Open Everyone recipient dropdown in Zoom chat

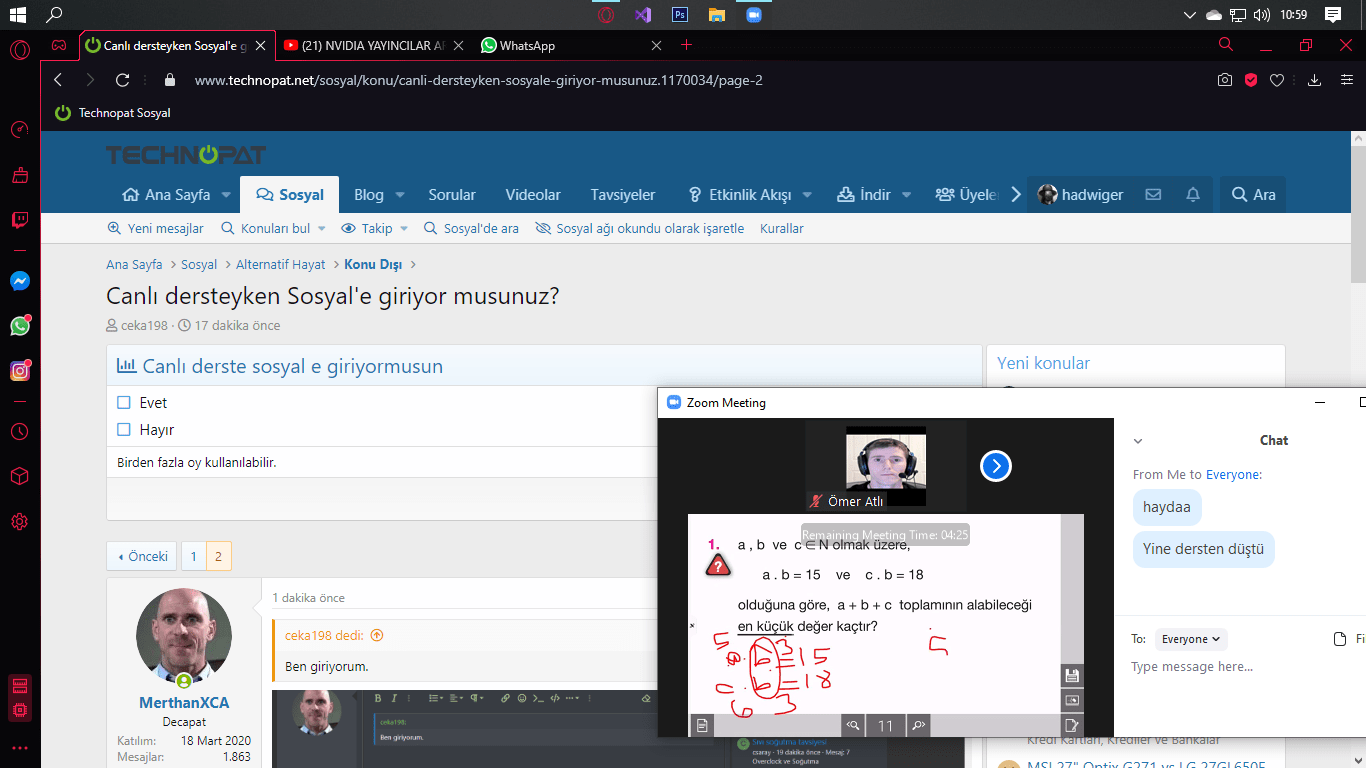[x=1191, y=639]
